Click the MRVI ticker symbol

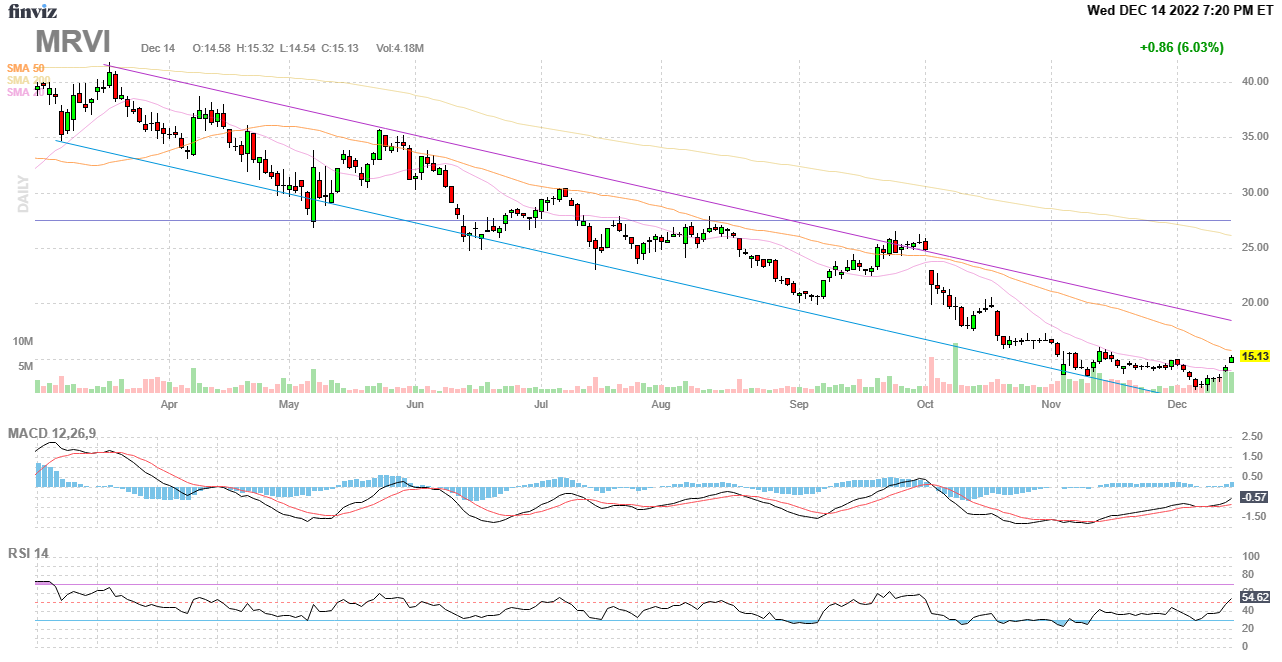(x=74, y=42)
